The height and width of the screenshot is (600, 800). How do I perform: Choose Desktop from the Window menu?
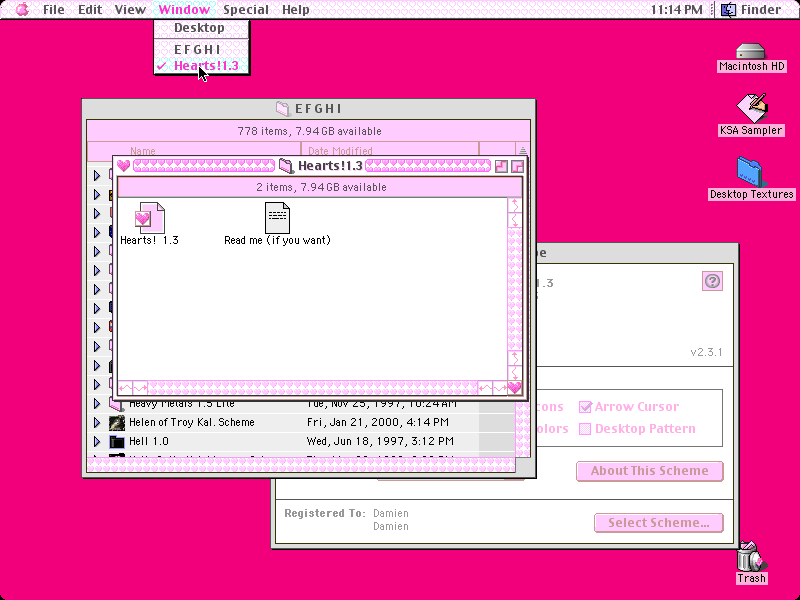[202, 28]
